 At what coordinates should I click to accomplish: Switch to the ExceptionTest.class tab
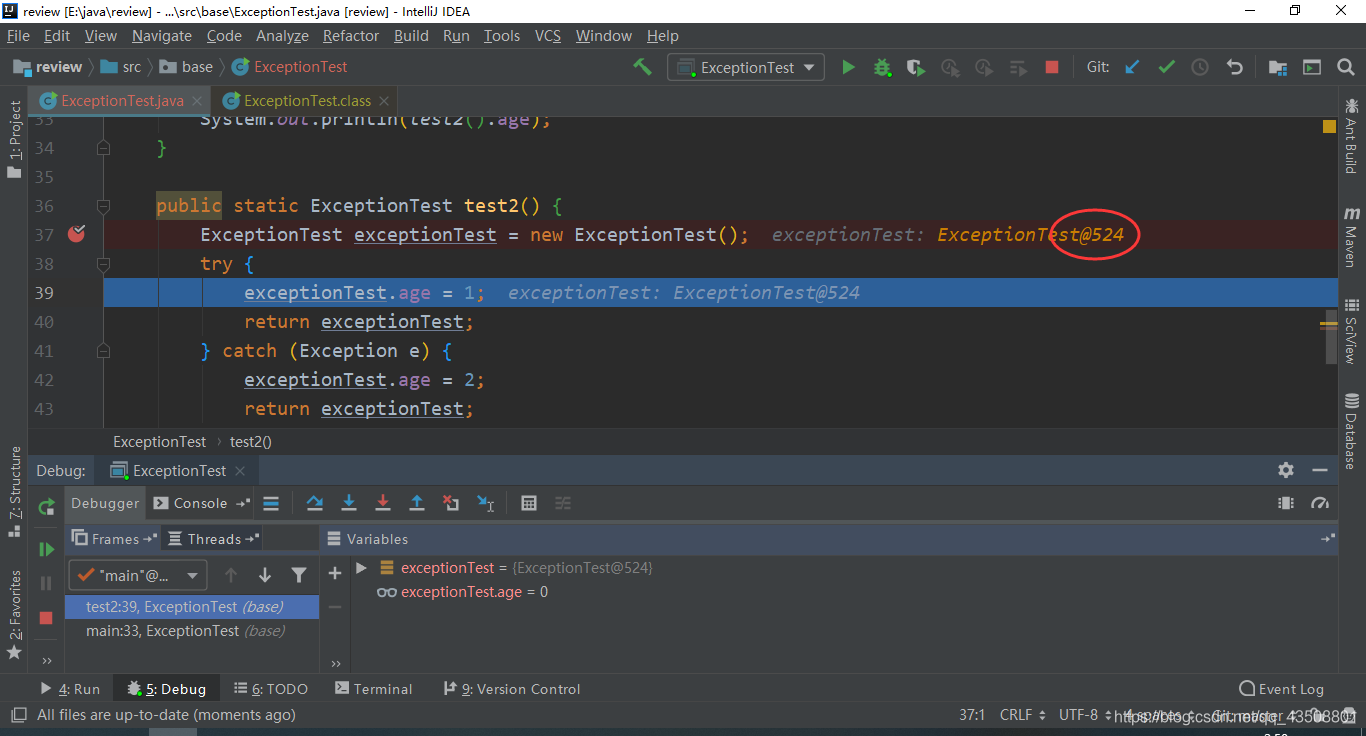click(x=306, y=100)
